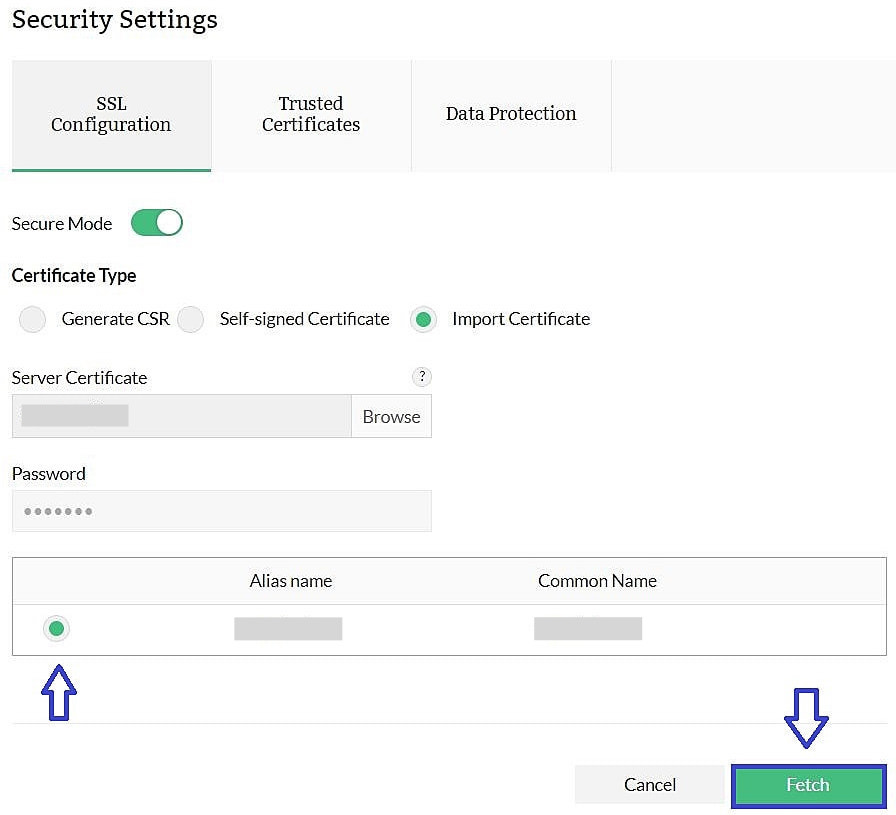This screenshot has width=896, height=815.
Task: Click the help icon beside Server Certificate
Action: click(x=421, y=377)
